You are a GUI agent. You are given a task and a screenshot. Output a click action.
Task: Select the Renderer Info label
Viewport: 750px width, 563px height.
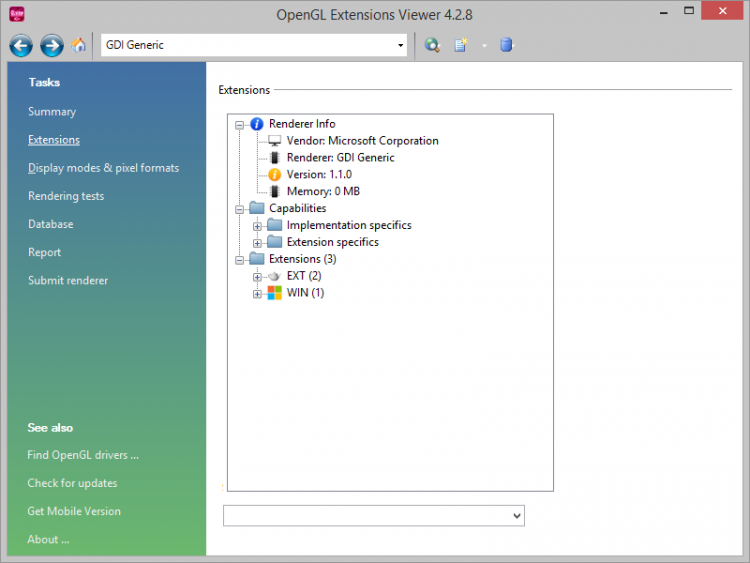pos(302,124)
